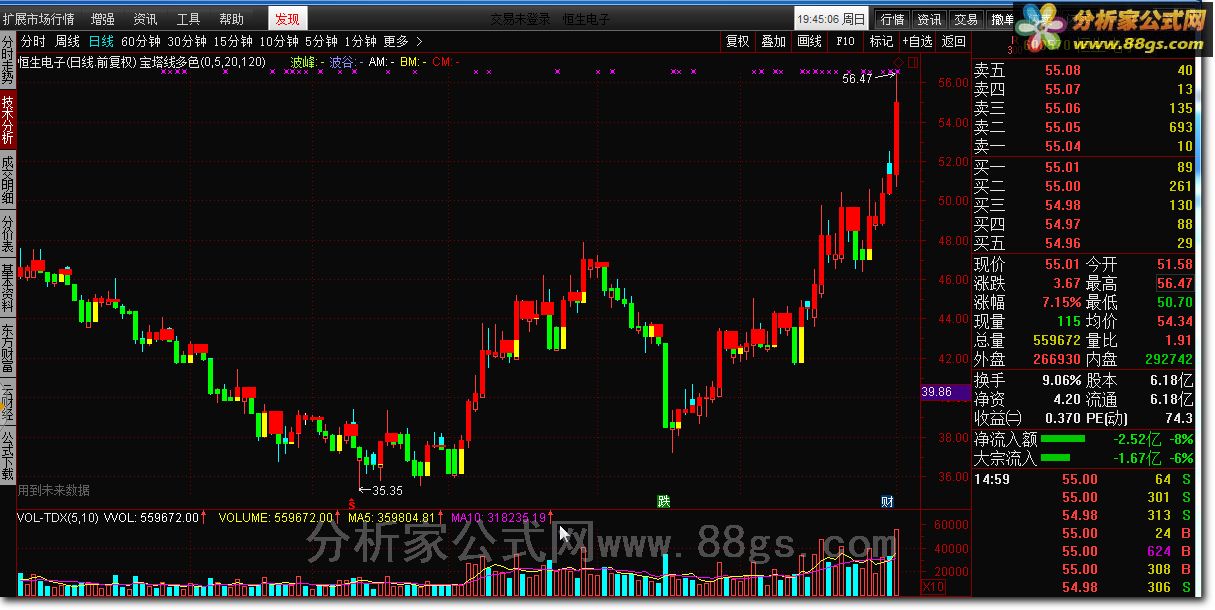Open the 成交明细 side tab

click(8, 180)
